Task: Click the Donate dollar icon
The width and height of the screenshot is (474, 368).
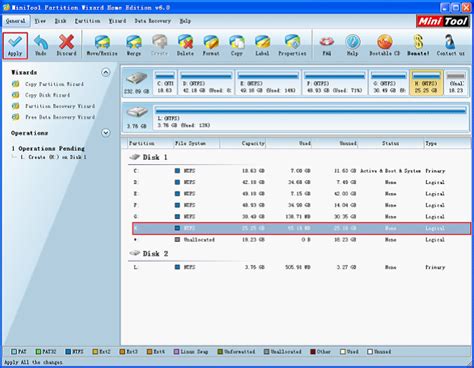Action: (418, 42)
